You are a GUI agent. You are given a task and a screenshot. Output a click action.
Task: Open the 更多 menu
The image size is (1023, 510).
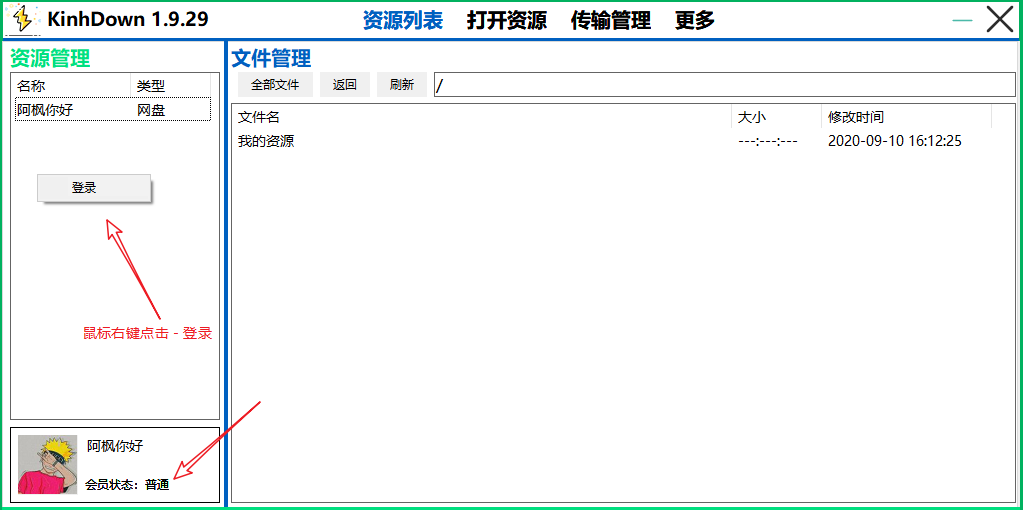695,20
